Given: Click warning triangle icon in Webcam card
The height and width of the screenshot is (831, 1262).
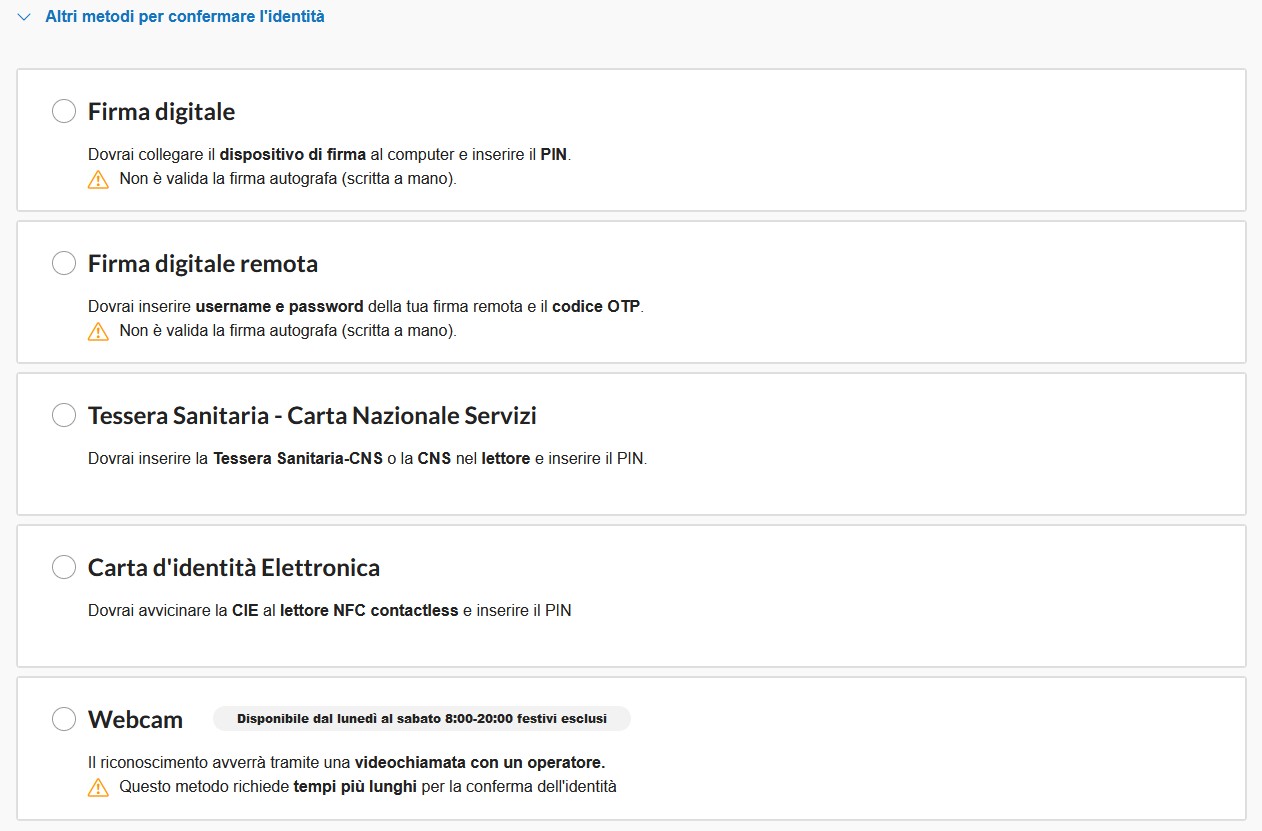Looking at the screenshot, I should pyautogui.click(x=98, y=787).
